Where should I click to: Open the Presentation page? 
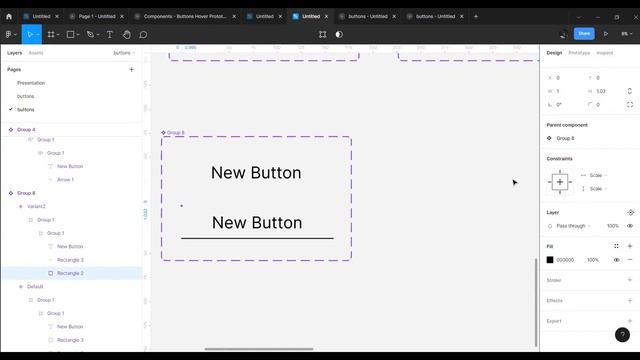31,83
